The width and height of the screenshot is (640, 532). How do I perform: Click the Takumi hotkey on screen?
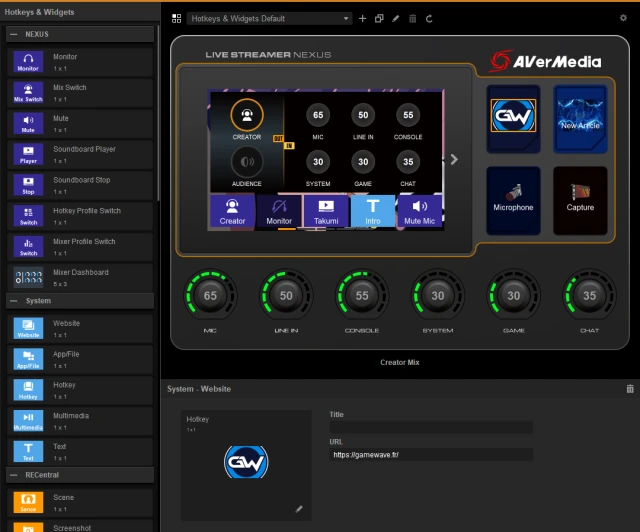326,211
